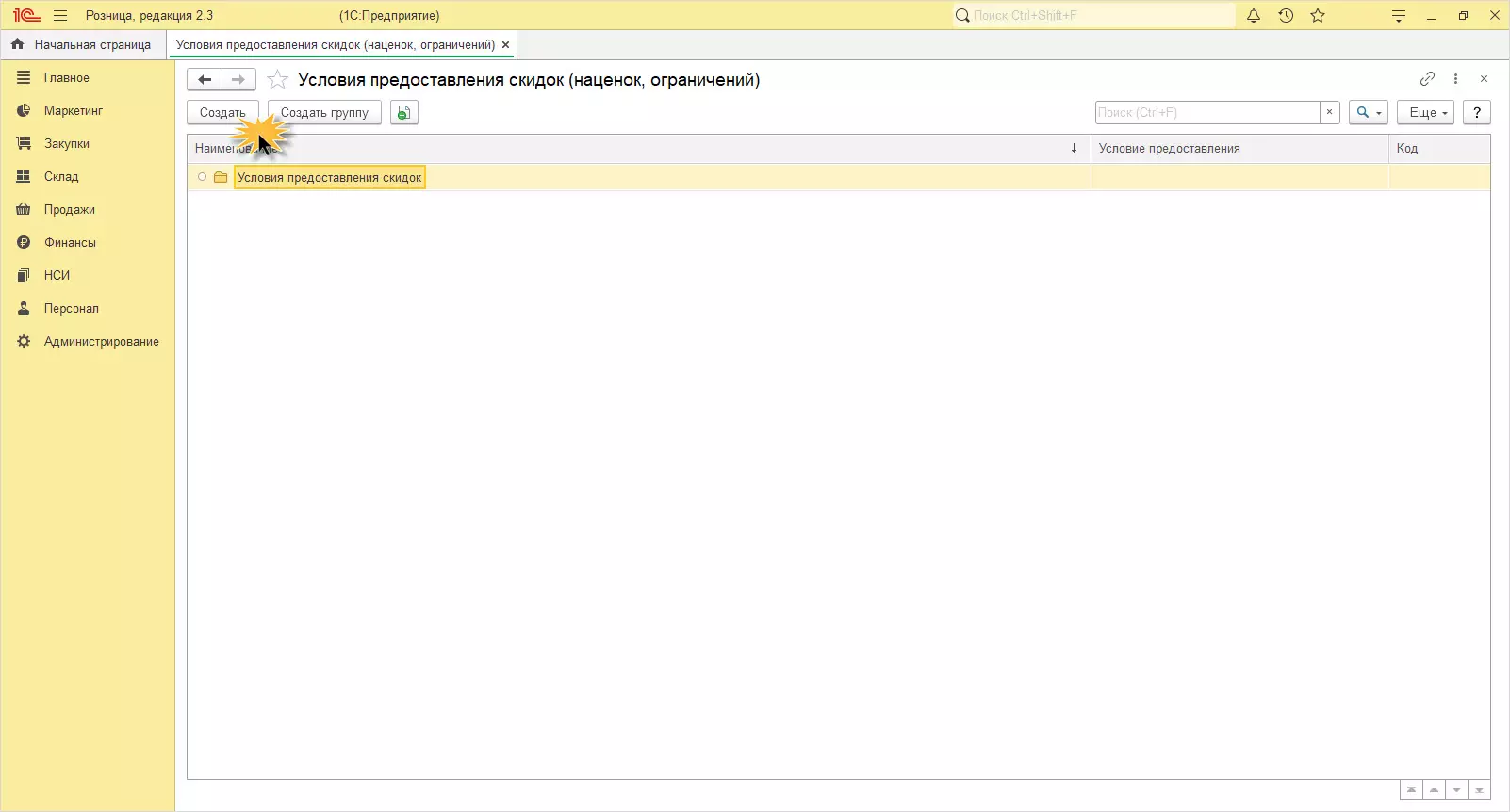Open the search magnifier dropdown
The image size is (1510, 812).
1369,113
